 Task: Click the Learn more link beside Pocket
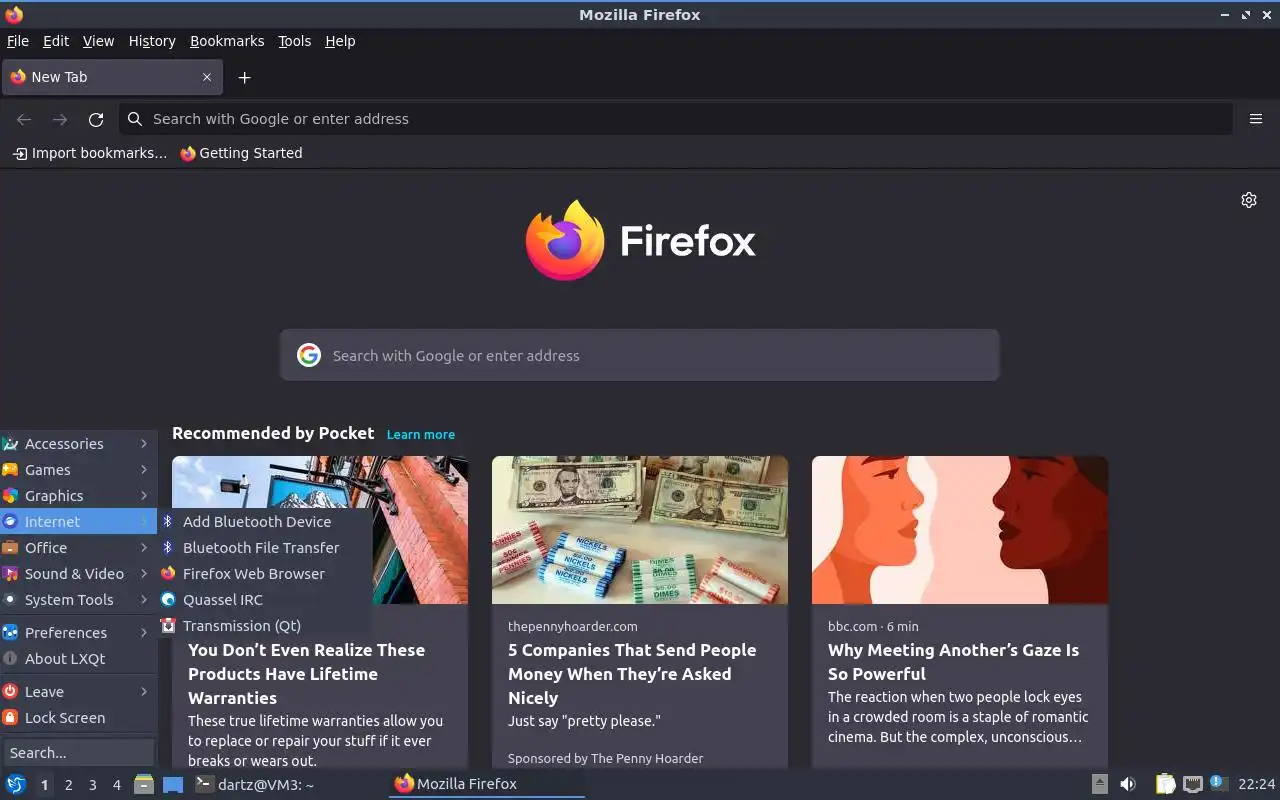(421, 434)
